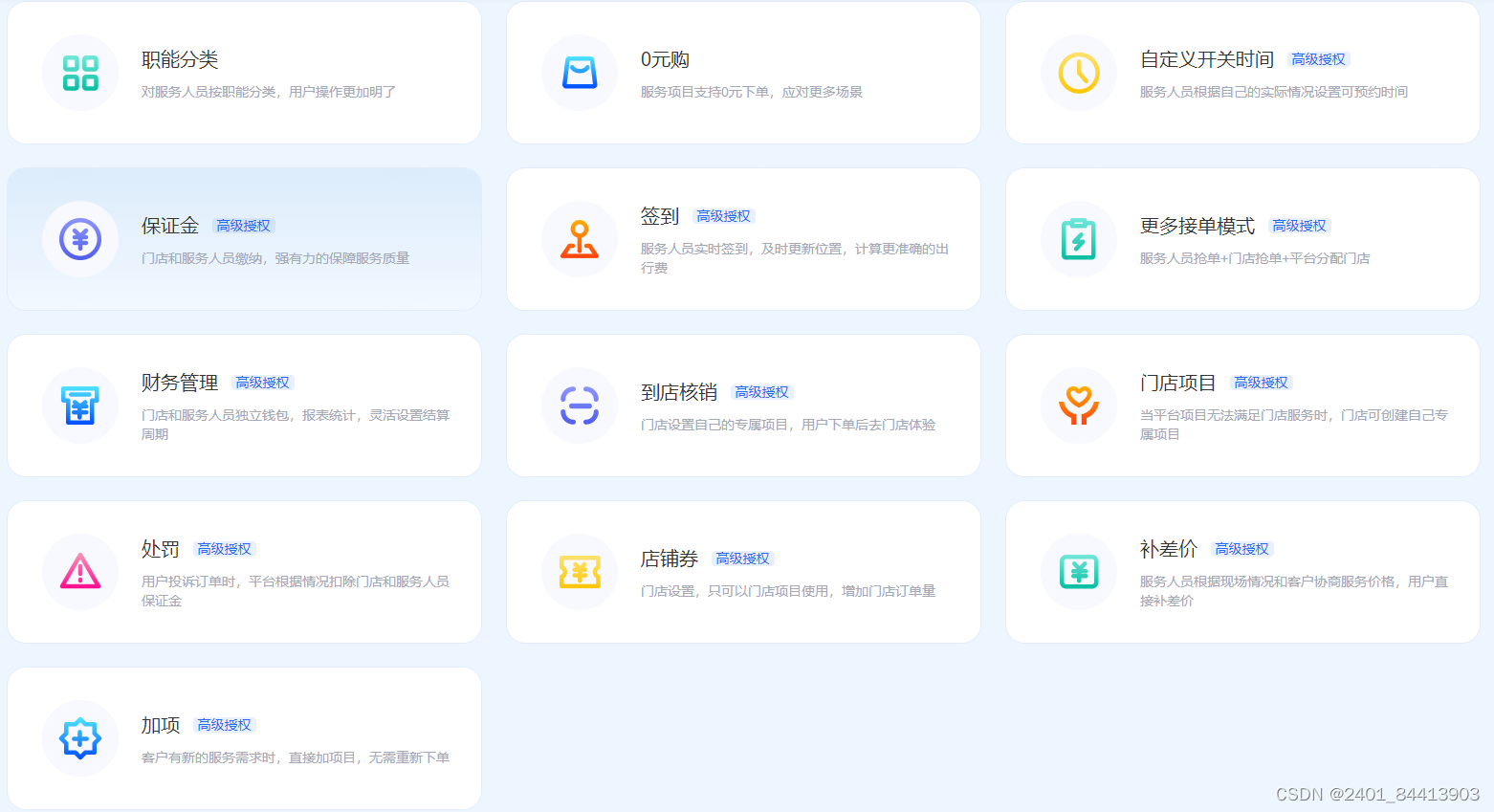Click 高级授权 badge beside 门店项目
Screen dimensions: 1494x812
pyautogui.click(x=1261, y=383)
